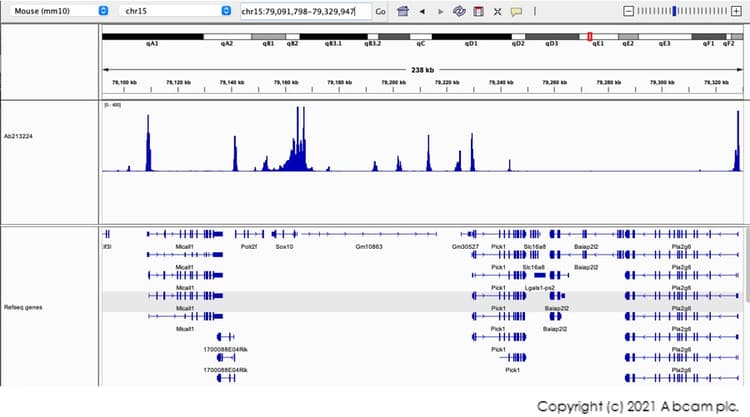Click the Sox10 gene feature
The image size is (750, 417).
click(285, 233)
